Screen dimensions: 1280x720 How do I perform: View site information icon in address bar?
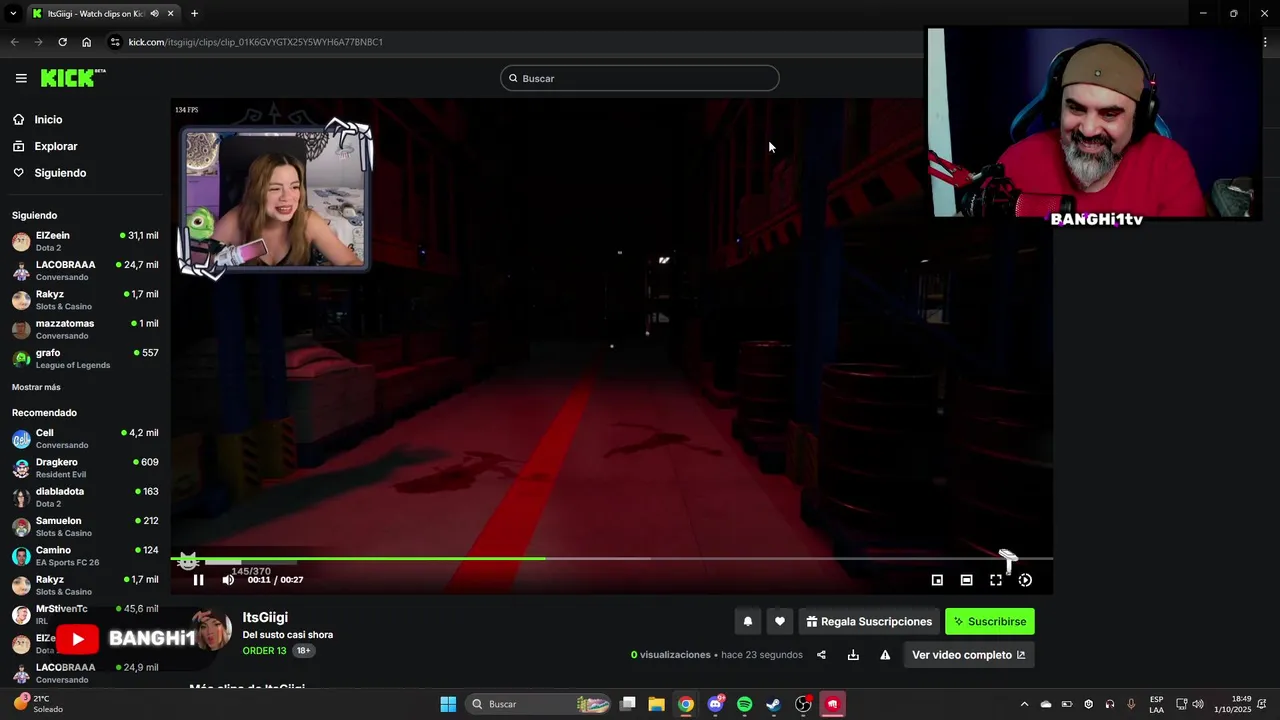[x=116, y=42]
